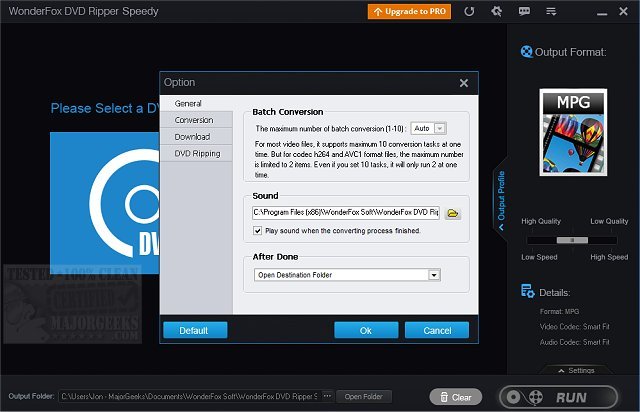The width and height of the screenshot is (640, 412).
Task: Adjust the quality/speed slider handle
Action: point(572,240)
